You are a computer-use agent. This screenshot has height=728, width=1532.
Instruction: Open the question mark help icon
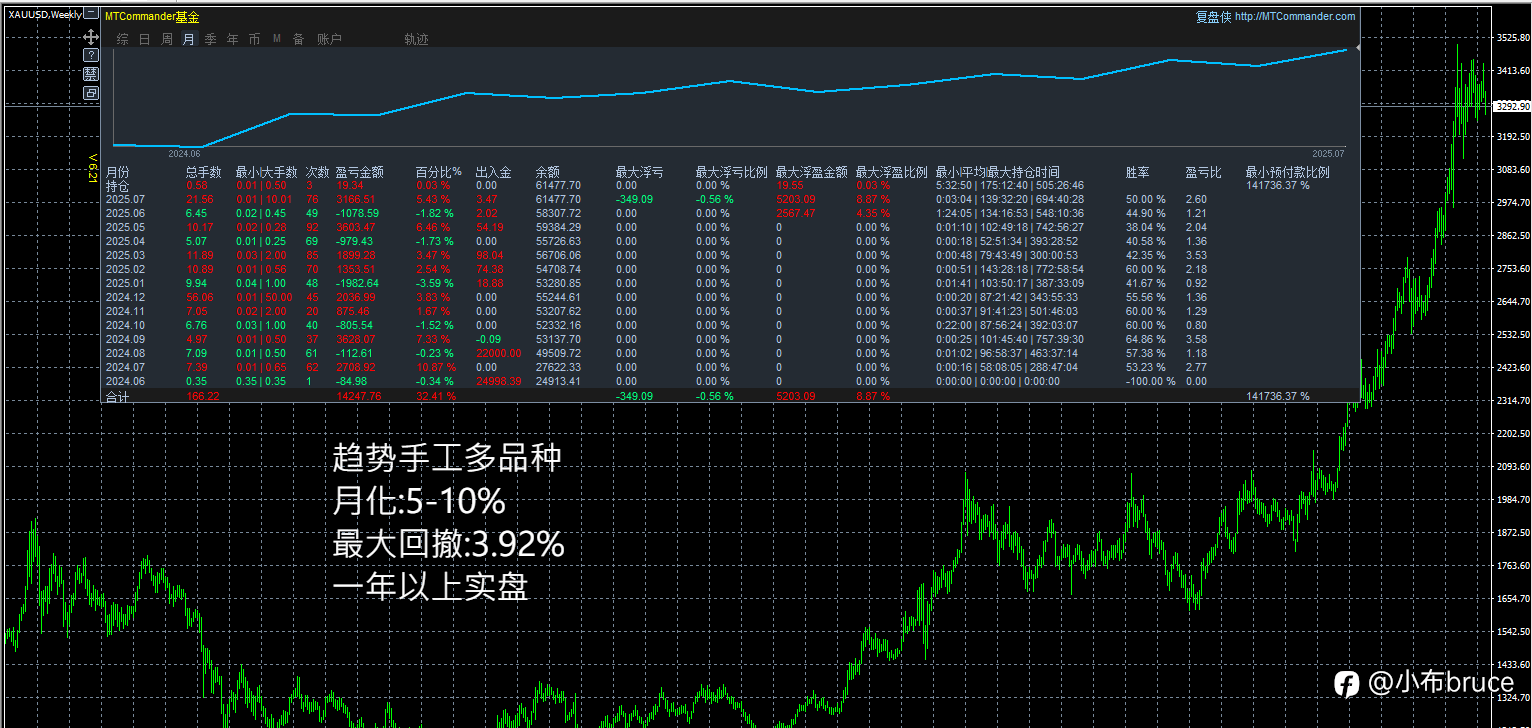click(x=91, y=55)
